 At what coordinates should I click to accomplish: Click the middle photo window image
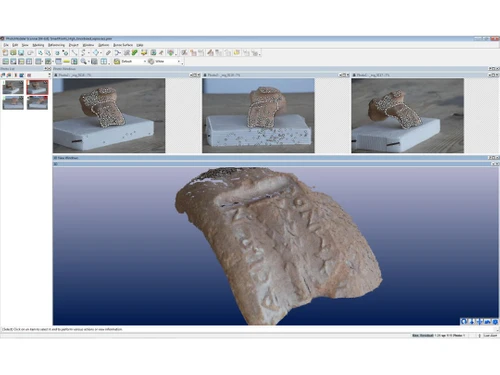[258, 116]
